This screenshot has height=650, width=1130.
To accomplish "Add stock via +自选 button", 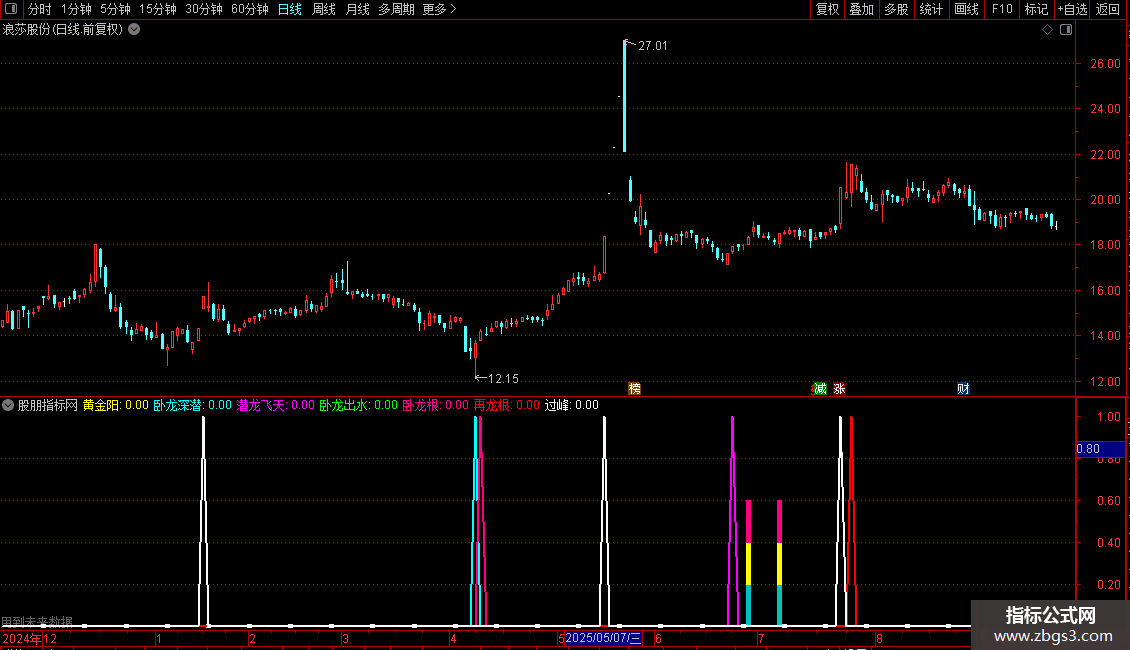I will (1072, 9).
